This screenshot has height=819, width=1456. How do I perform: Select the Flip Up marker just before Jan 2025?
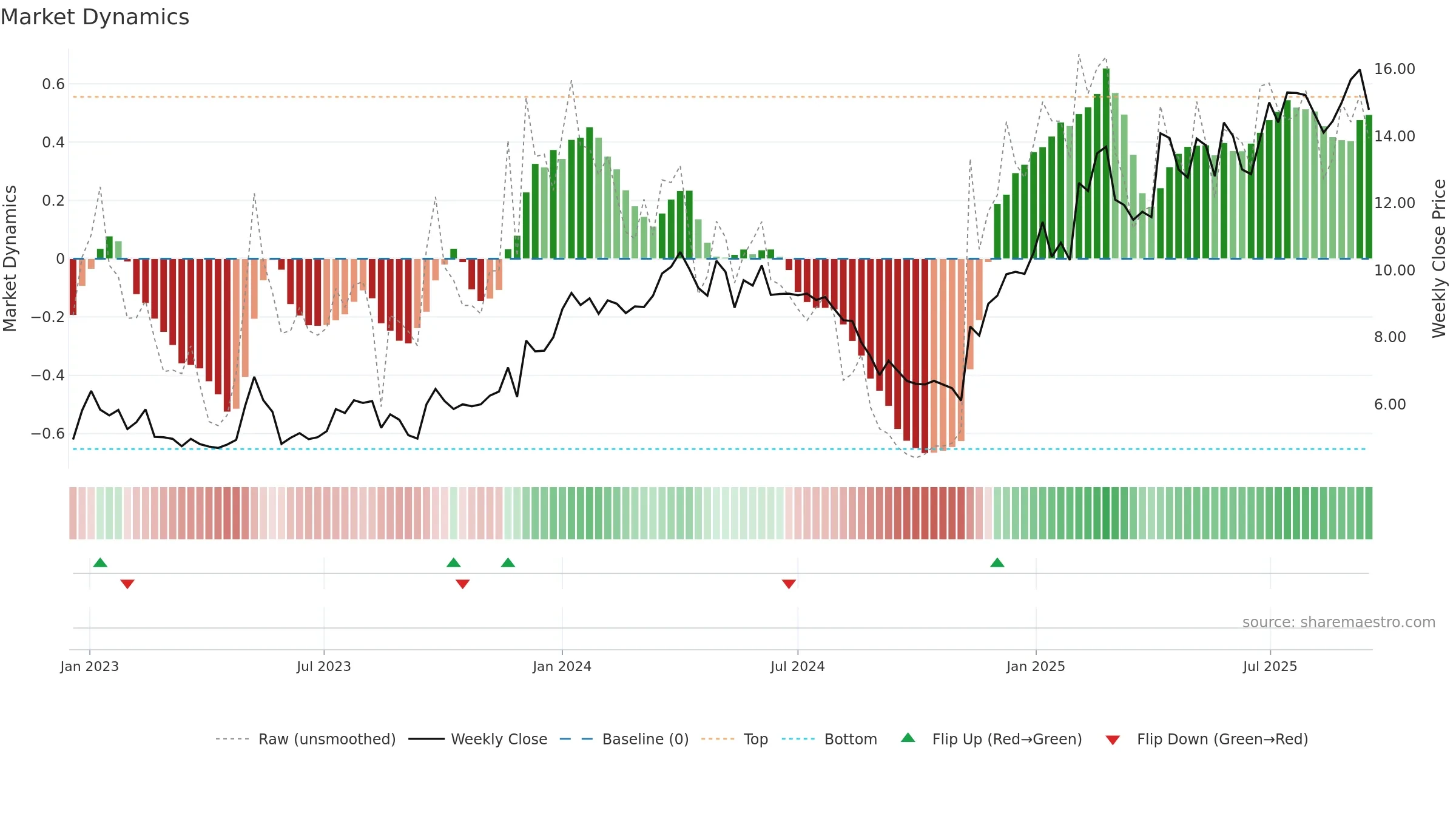coord(997,562)
